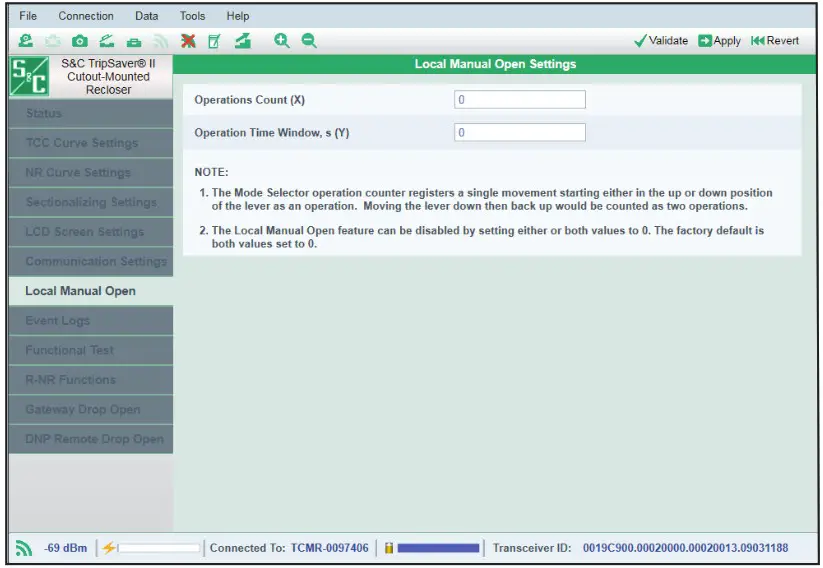Click the Apply button
The height and width of the screenshot is (568, 823).
(x=719, y=41)
